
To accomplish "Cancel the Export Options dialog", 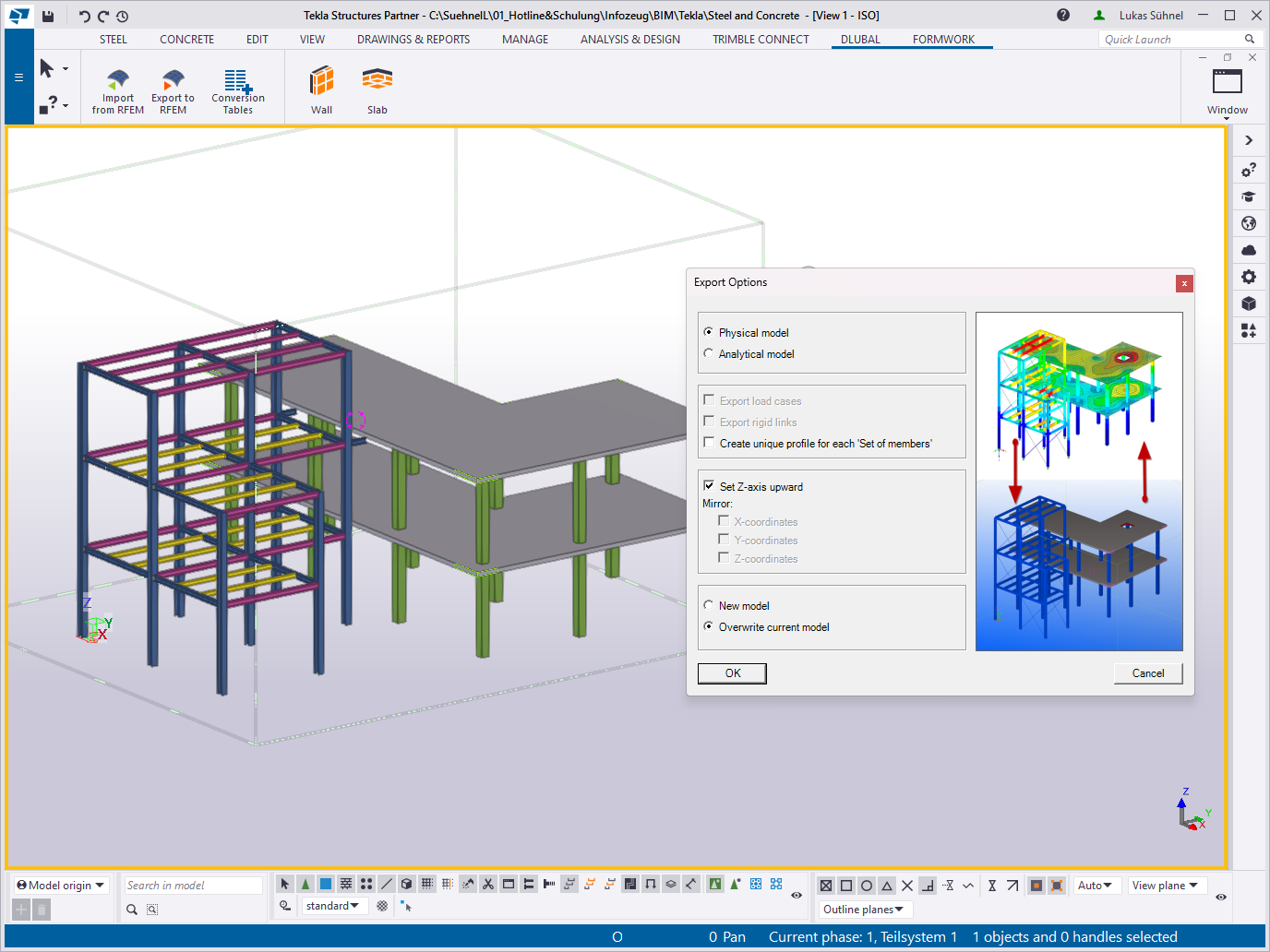I will [1147, 672].
